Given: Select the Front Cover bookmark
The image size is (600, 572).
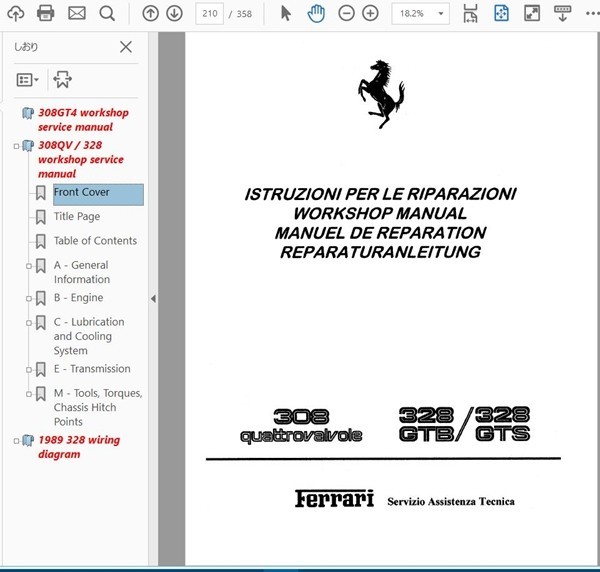Looking at the screenshot, I should tap(98, 194).
